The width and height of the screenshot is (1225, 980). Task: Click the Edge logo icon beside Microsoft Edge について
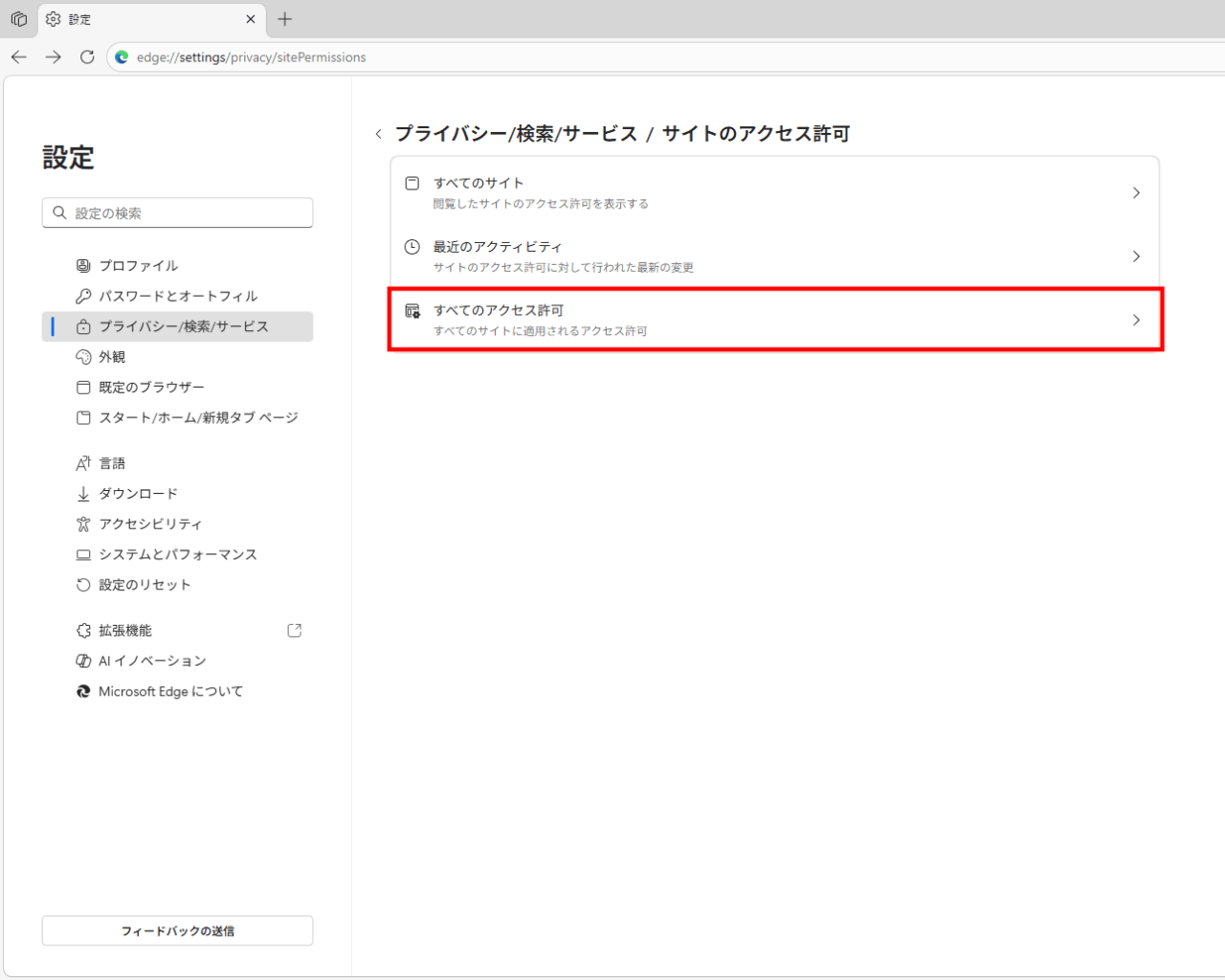pos(83,692)
